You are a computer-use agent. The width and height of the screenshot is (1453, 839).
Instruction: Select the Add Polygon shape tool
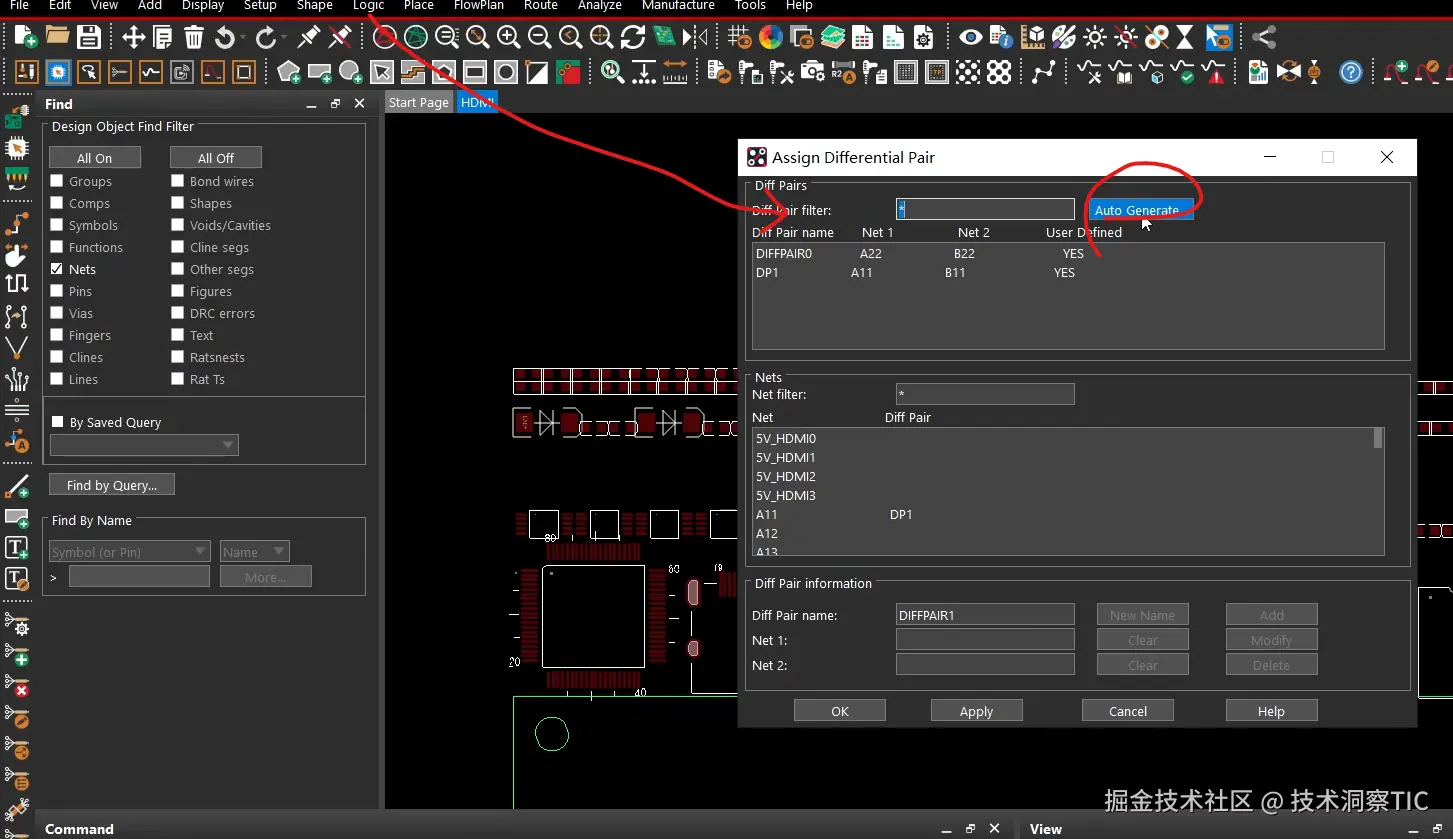point(289,73)
